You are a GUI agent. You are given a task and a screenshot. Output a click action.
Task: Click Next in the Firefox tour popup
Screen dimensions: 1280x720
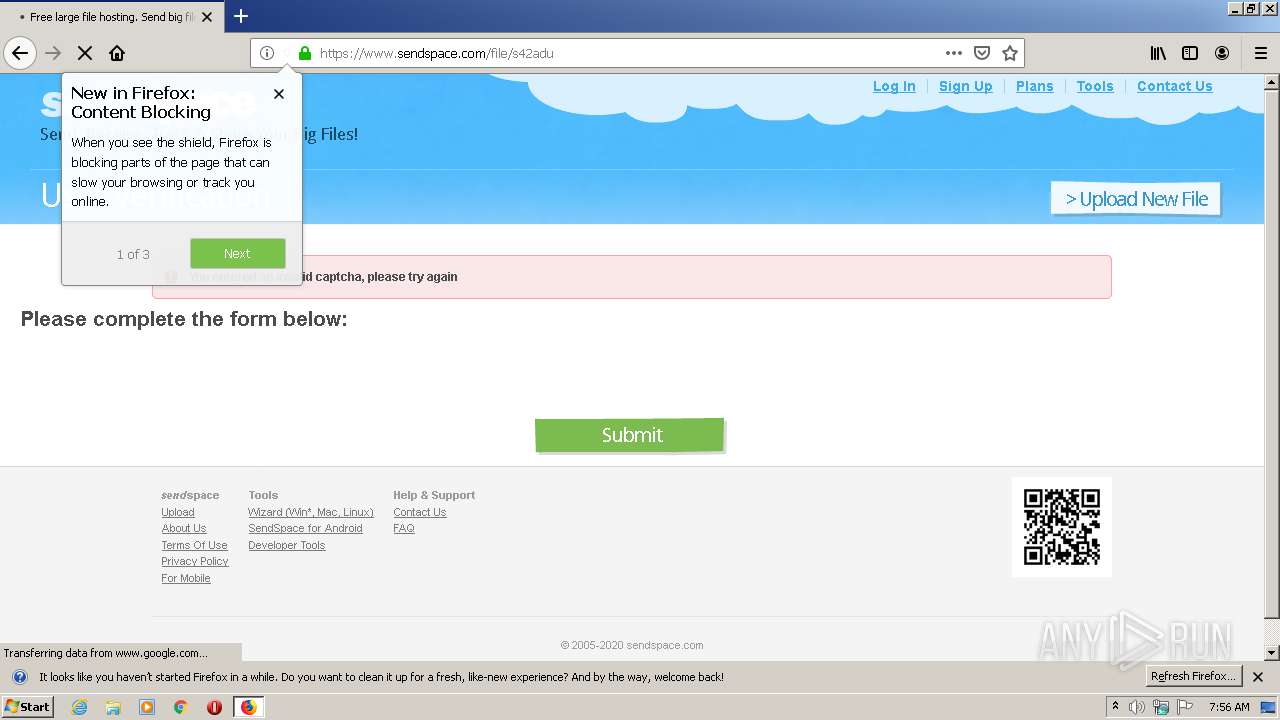click(238, 253)
